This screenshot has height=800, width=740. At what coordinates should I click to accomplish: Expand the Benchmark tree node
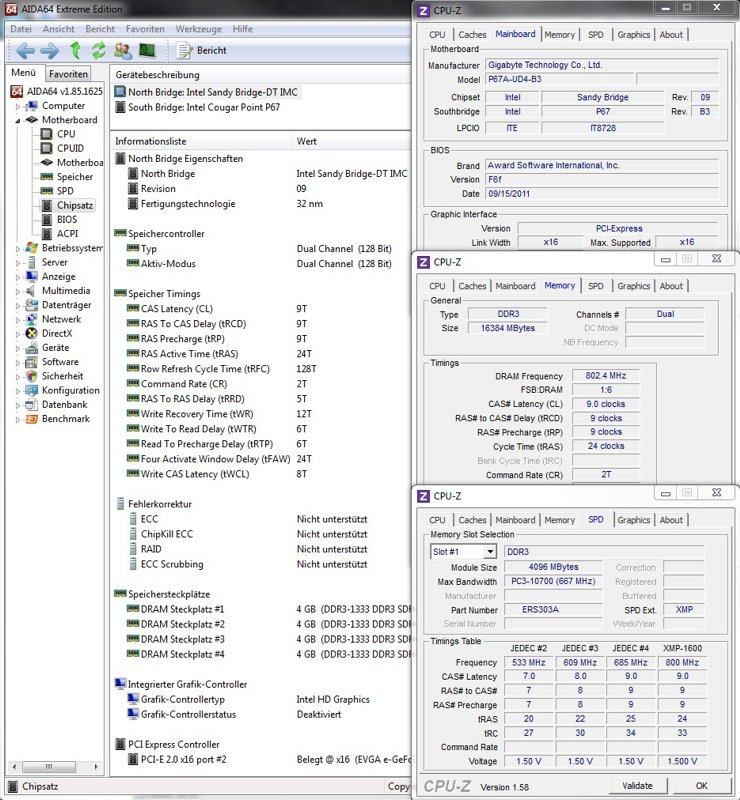[18, 420]
